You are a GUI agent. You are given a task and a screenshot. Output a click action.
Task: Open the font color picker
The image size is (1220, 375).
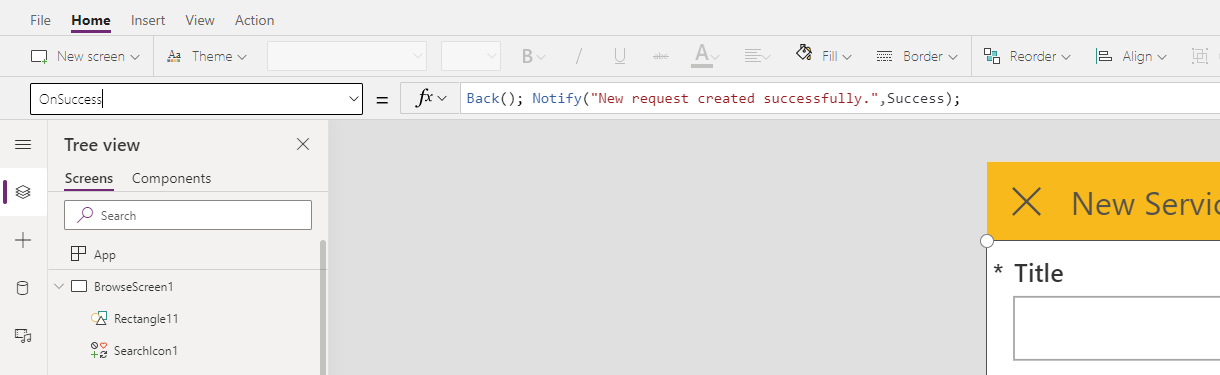pyautogui.click(x=706, y=56)
